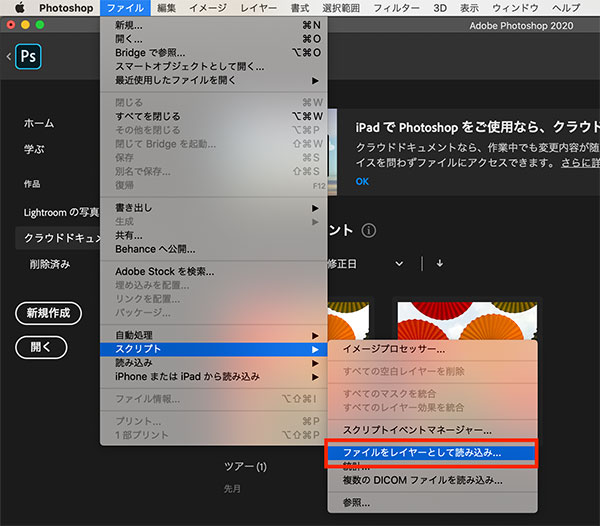This screenshot has width=600, height=526.
Task: Open the 3D menu
Action: (x=440, y=8)
